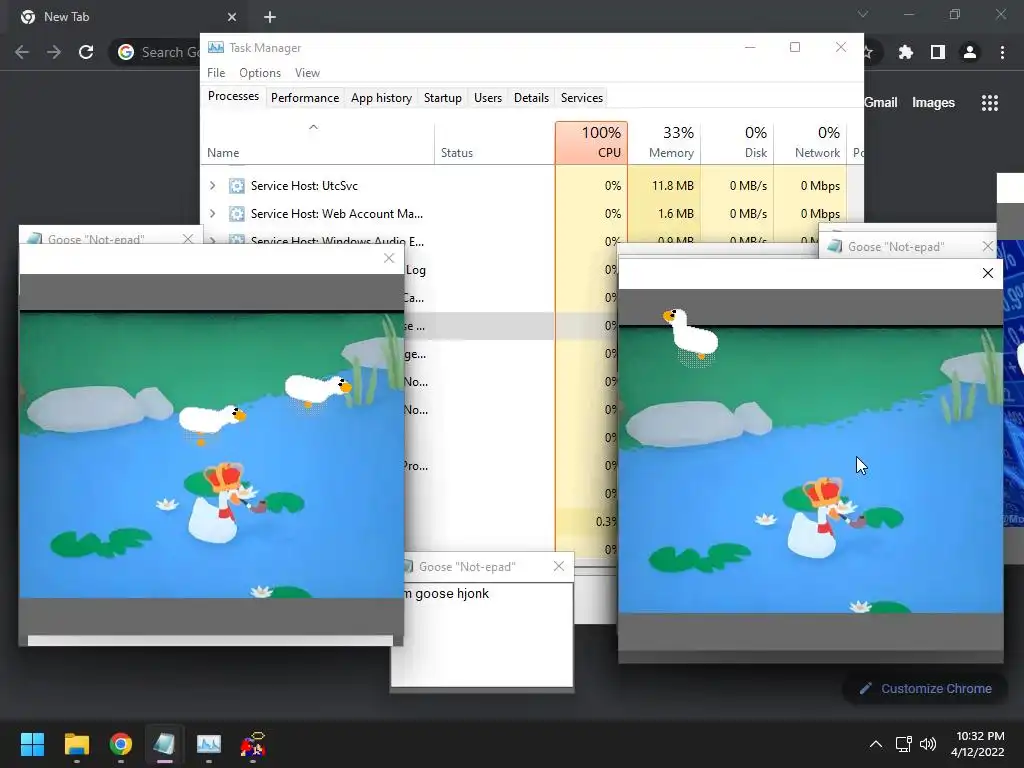Viewport: 1024px width, 768px height.
Task: Sort by the 100% CPU column
Action: click(592, 143)
